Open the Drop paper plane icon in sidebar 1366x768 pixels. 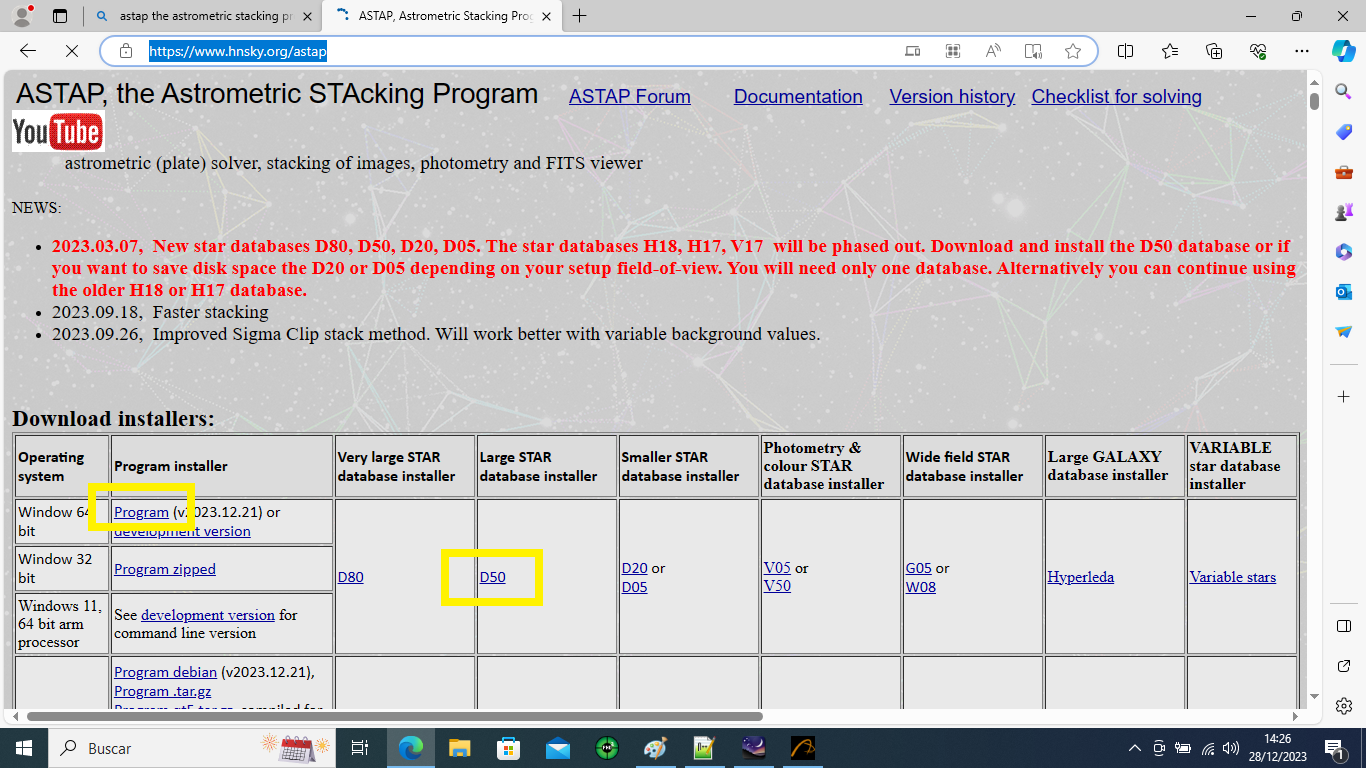(x=1344, y=332)
